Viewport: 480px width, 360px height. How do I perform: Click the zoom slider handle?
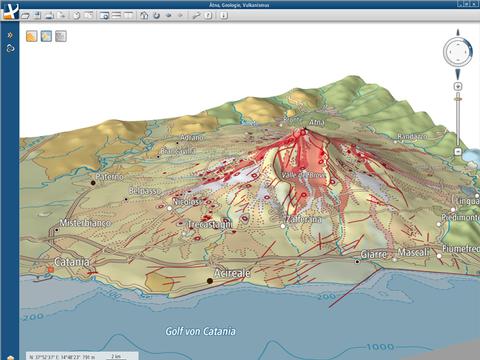pyautogui.click(x=458, y=98)
